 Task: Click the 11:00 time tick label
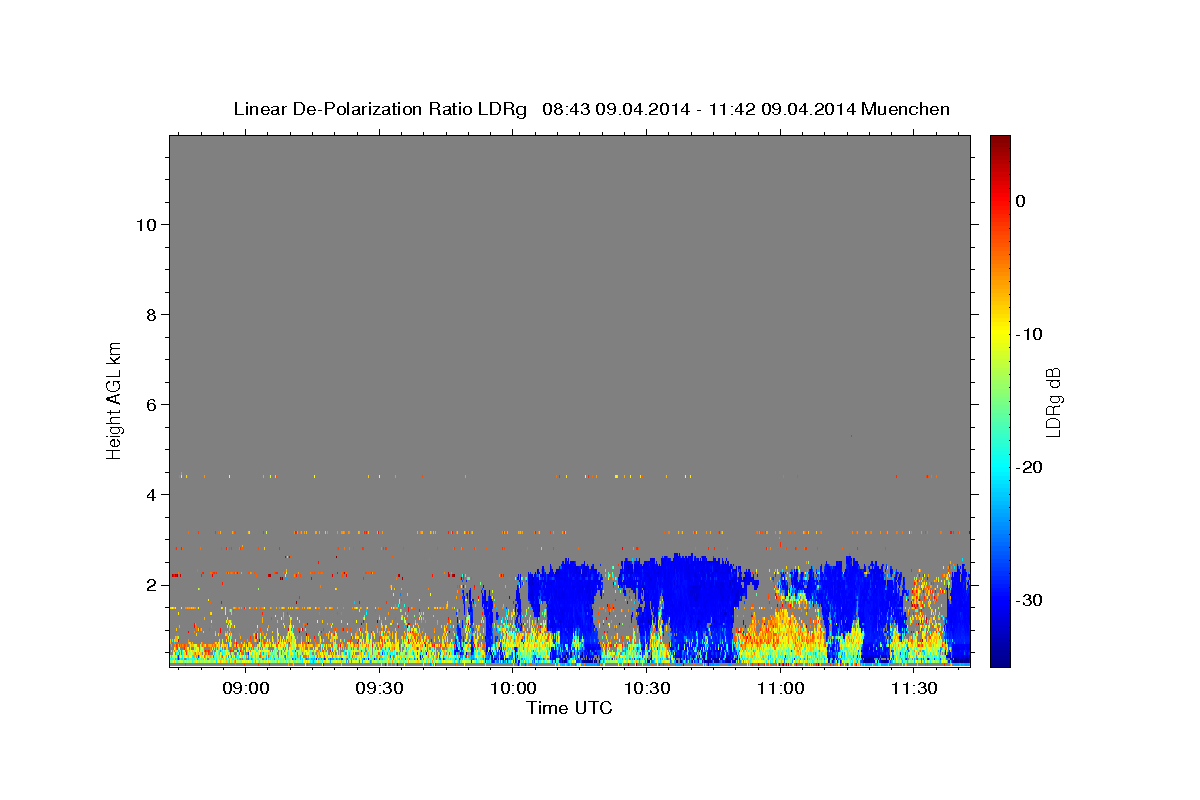coord(780,688)
